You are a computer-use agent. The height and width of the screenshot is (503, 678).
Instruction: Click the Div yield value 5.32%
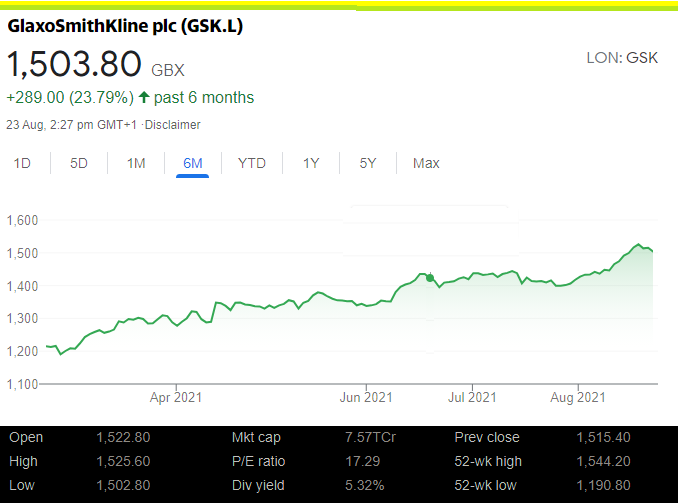tap(365, 485)
